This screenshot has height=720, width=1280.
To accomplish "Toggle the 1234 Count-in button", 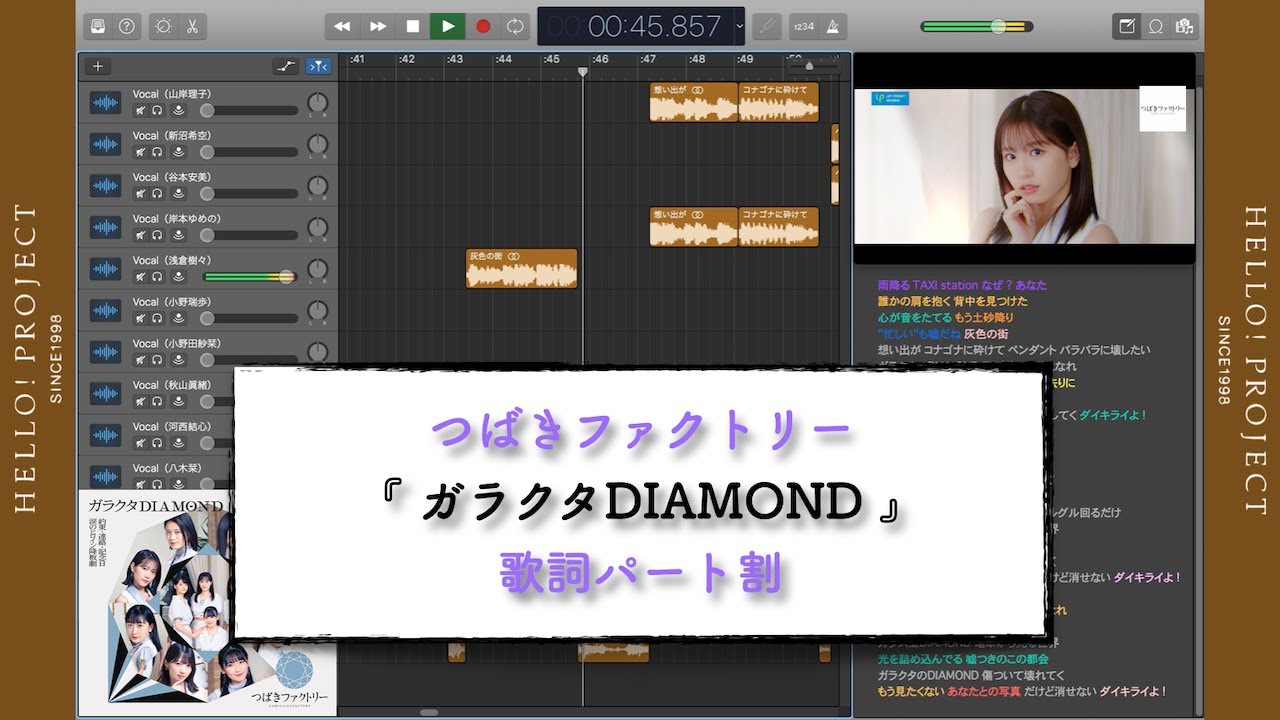I will pyautogui.click(x=804, y=26).
